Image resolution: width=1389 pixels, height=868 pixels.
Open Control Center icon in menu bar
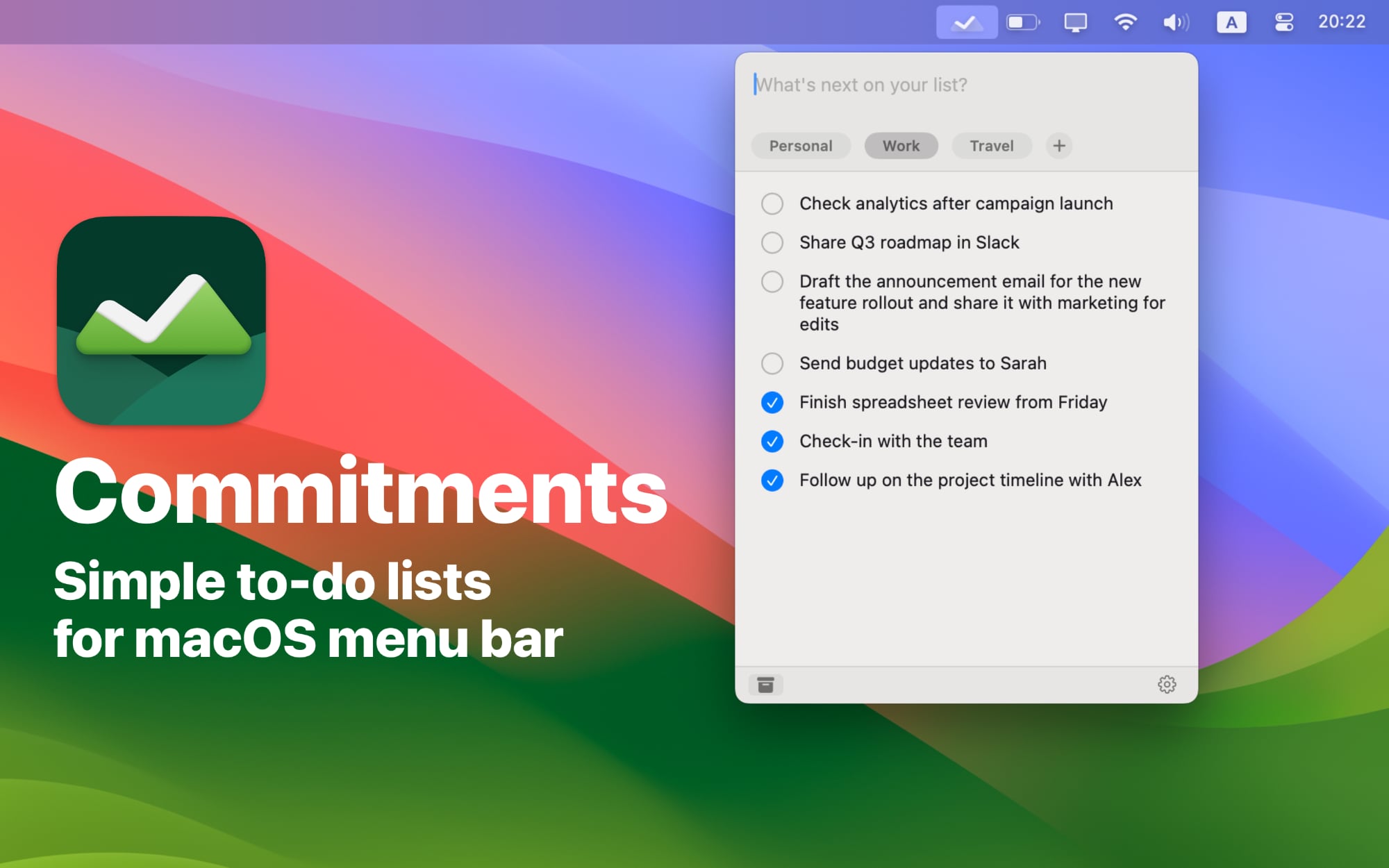click(1283, 22)
